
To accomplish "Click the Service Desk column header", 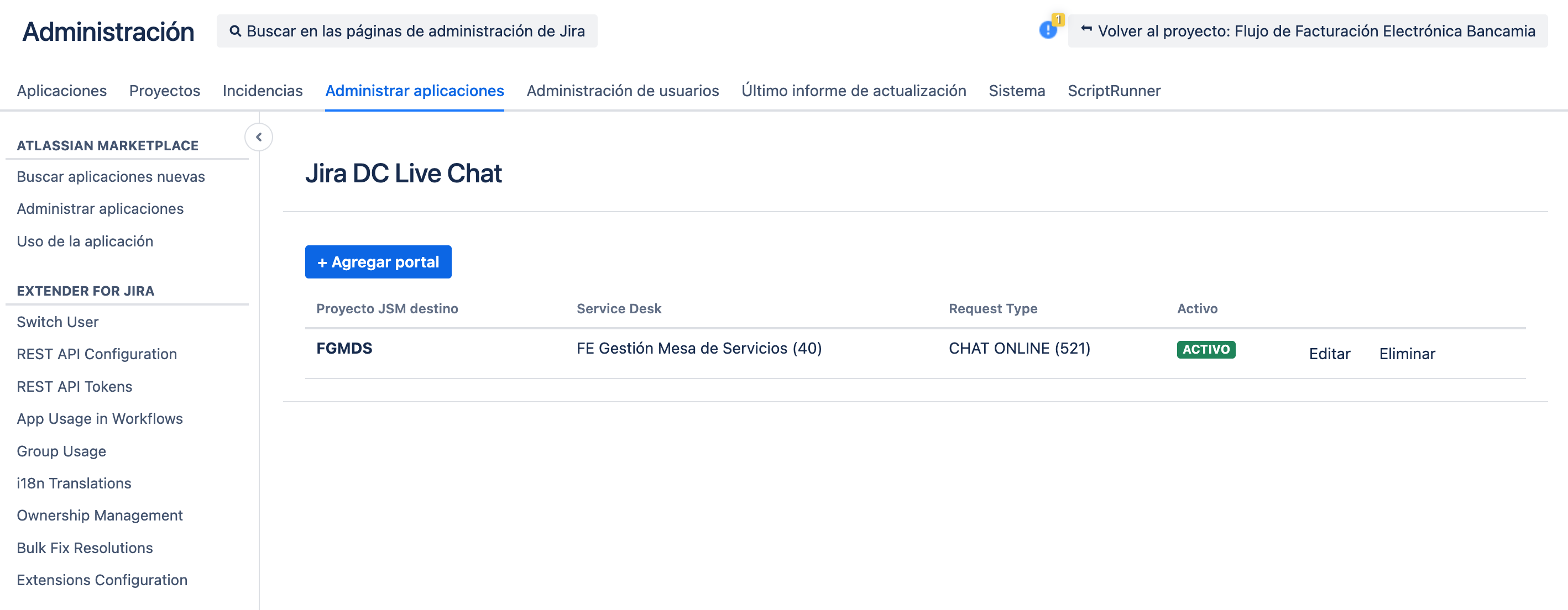I will 619,308.
